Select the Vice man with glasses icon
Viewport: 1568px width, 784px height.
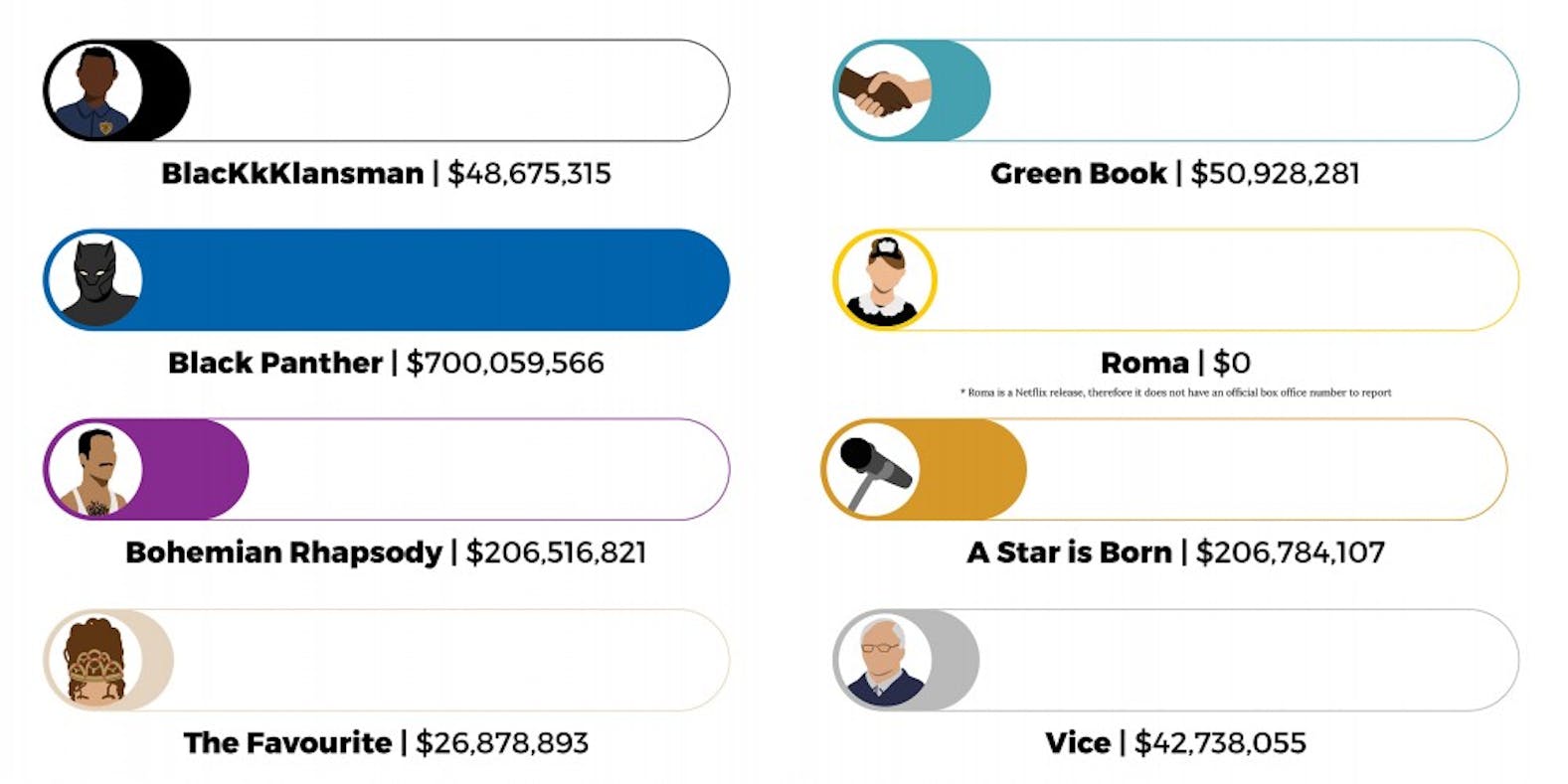click(x=884, y=660)
